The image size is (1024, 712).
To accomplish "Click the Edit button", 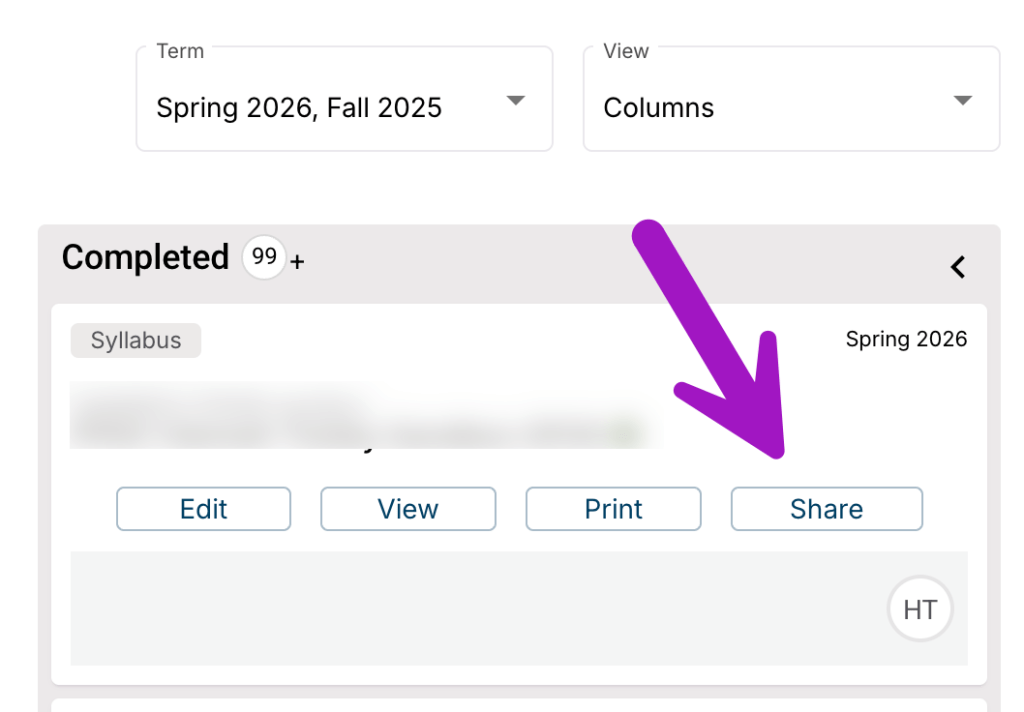I will click(x=203, y=508).
